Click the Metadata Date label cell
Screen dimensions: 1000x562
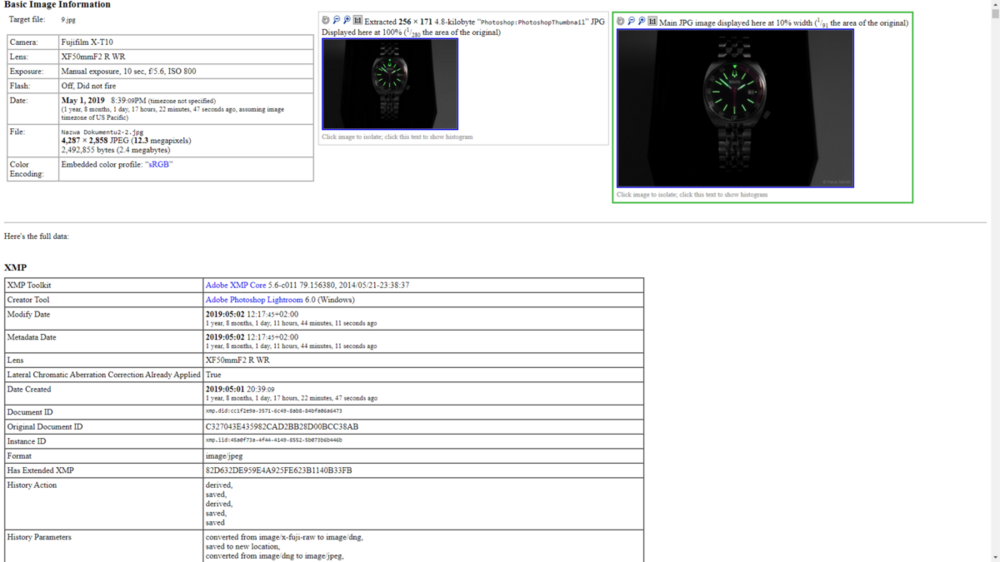point(104,341)
